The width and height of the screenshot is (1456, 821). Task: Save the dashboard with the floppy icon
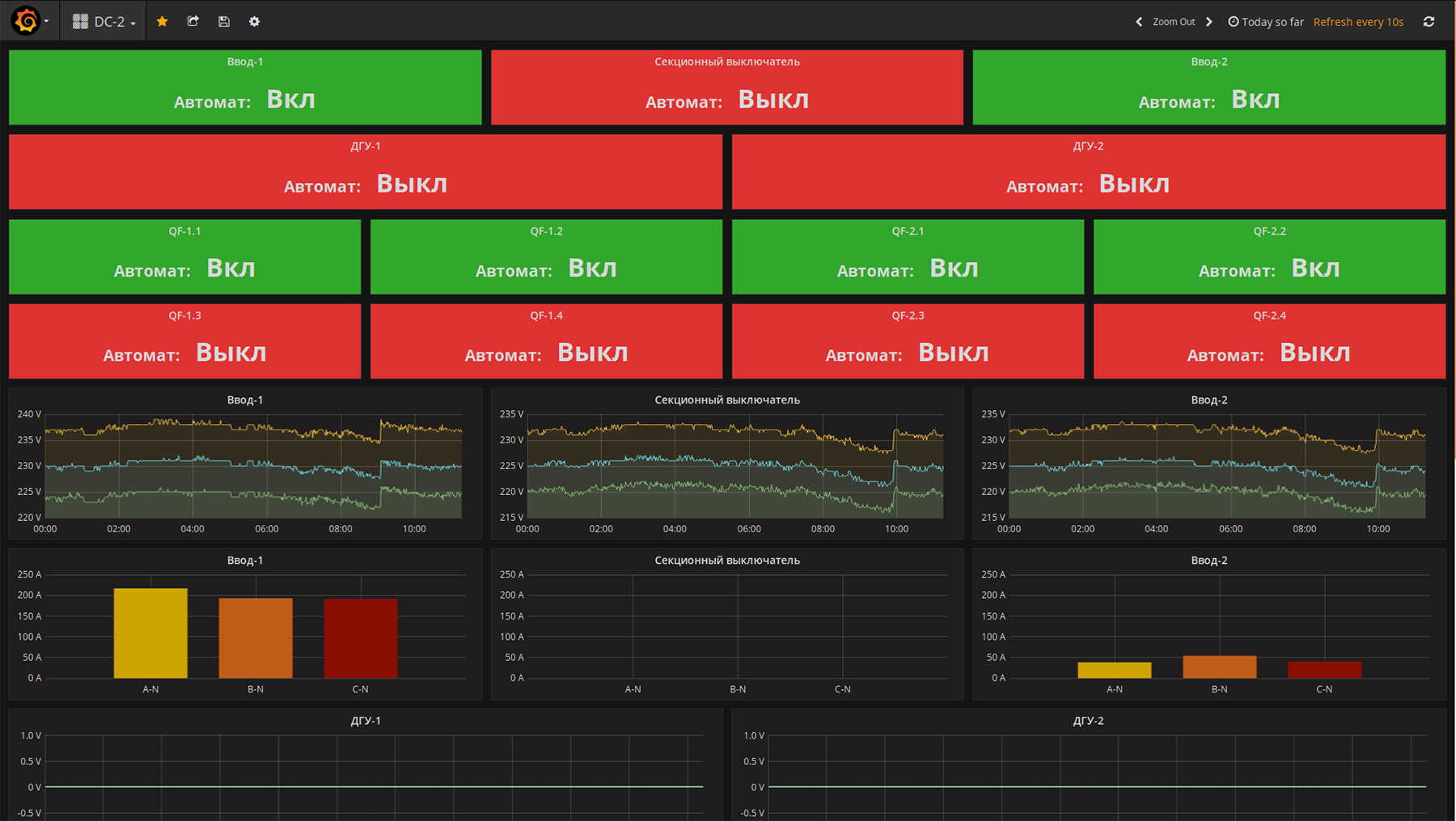224,22
